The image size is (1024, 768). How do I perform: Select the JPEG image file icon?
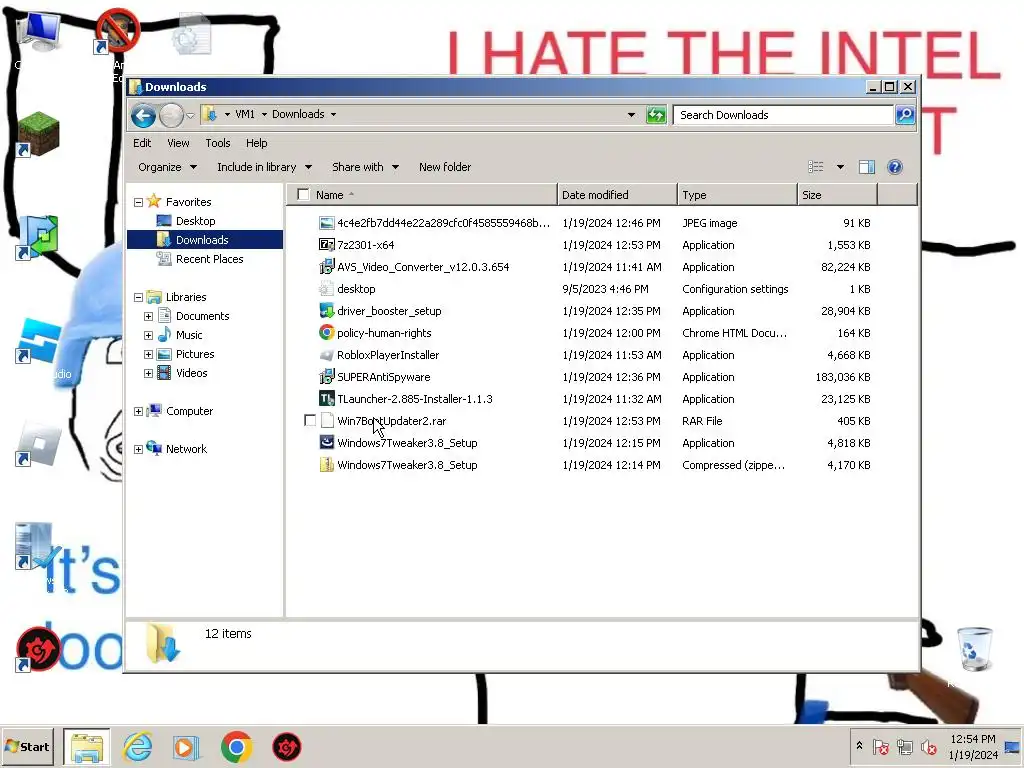(x=327, y=223)
